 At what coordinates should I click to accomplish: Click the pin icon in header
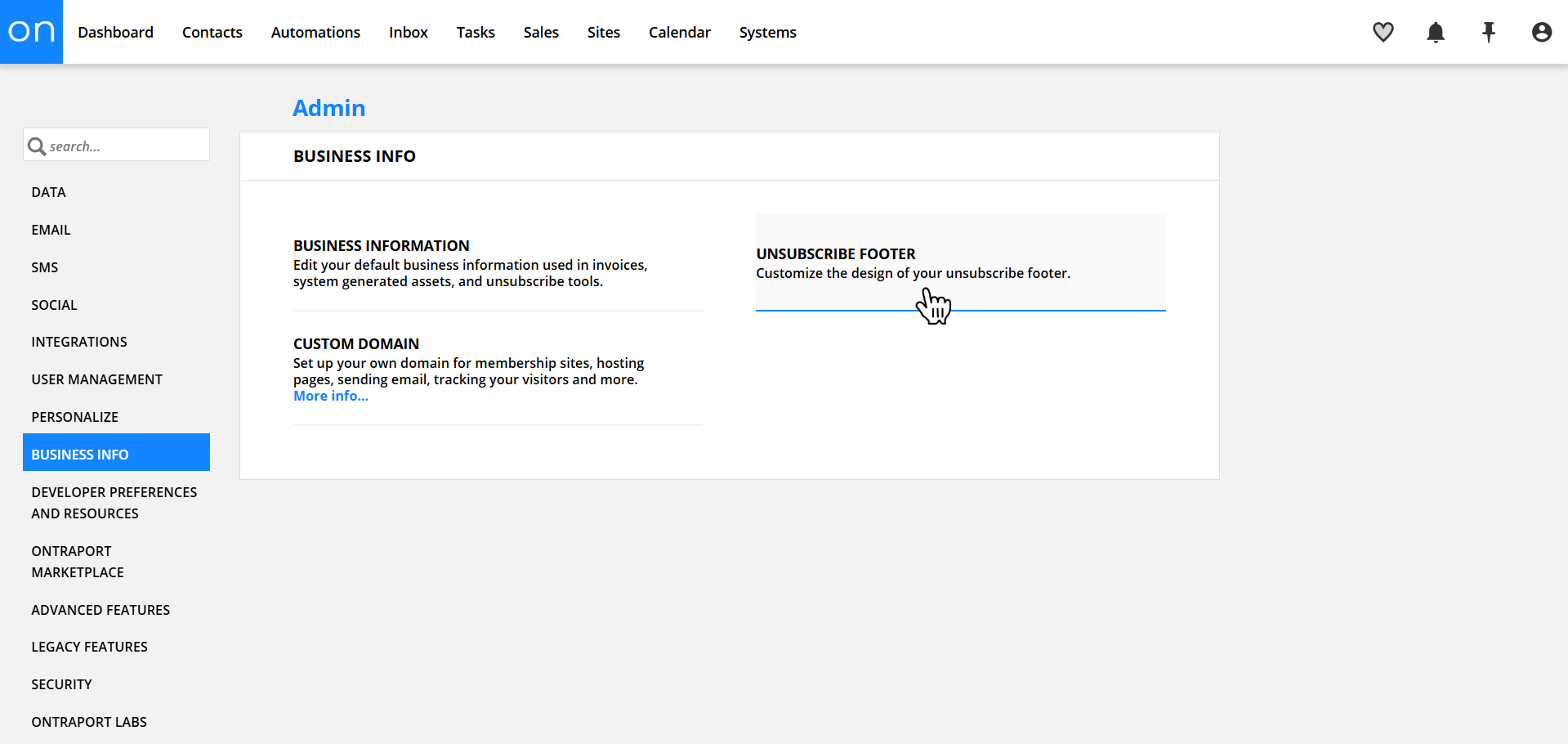(1489, 32)
